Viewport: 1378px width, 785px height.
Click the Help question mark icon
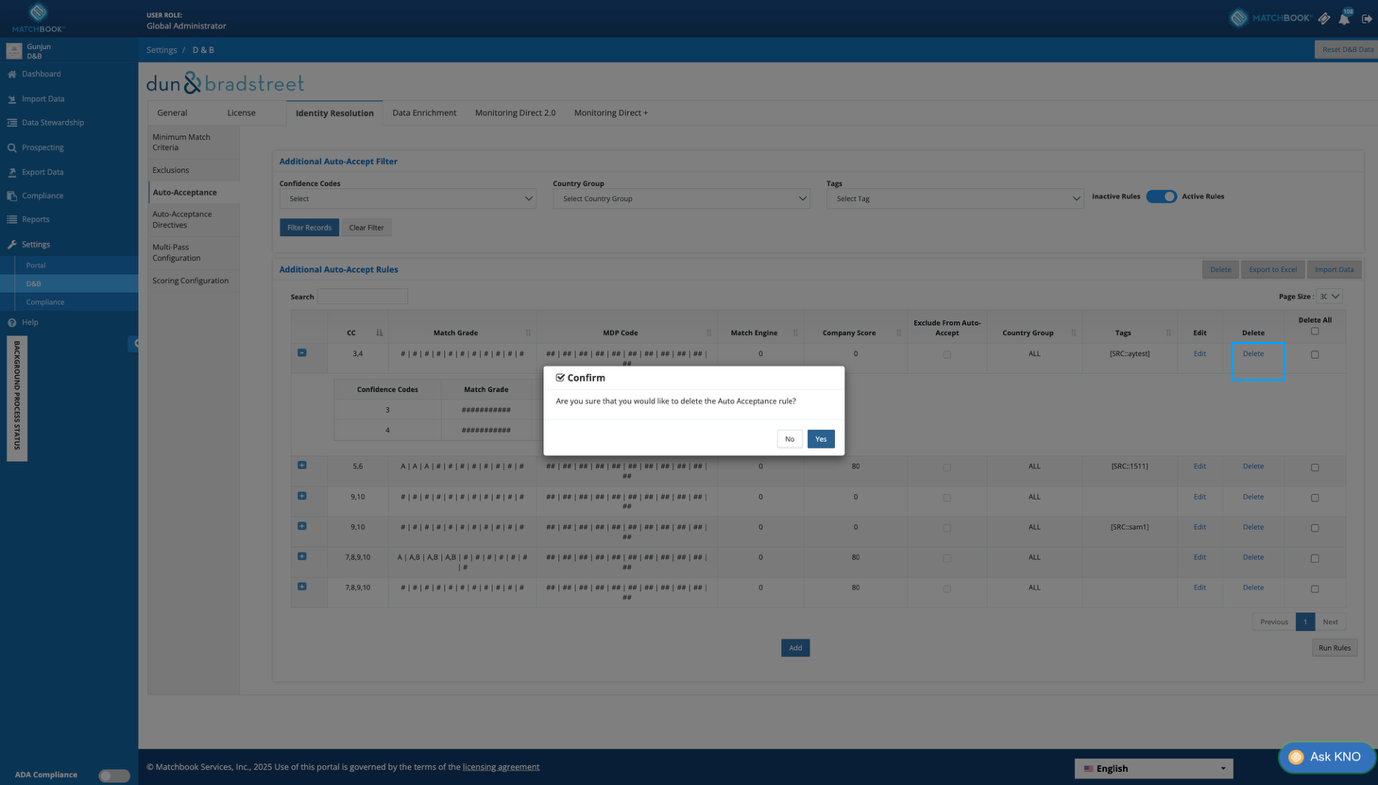pos(12,322)
